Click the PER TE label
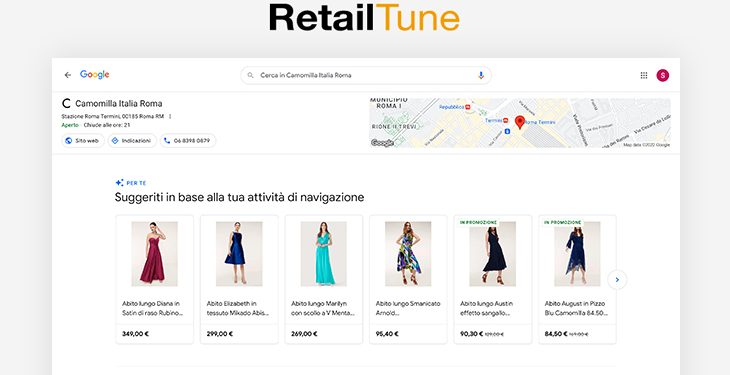This screenshot has height=375, width=730. click(x=136, y=183)
